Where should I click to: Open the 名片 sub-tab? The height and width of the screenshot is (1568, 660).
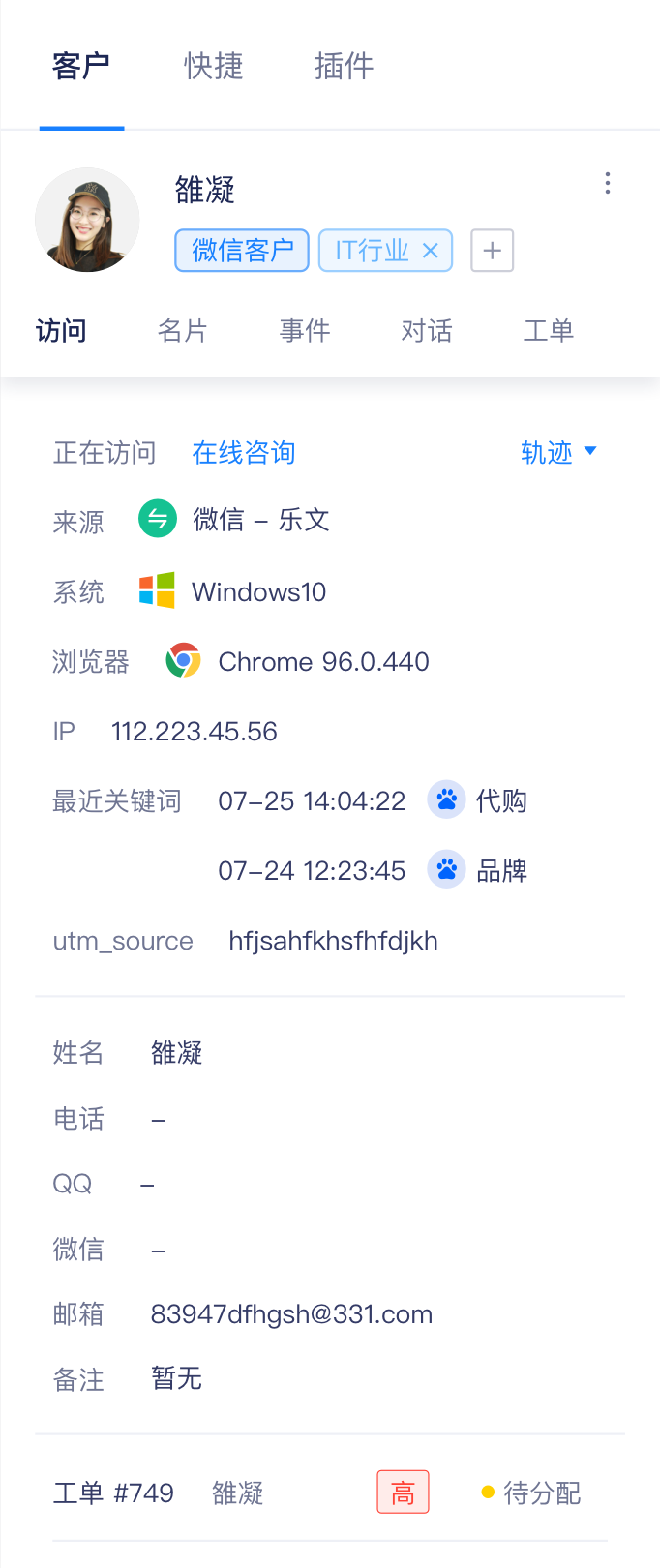coord(183,331)
